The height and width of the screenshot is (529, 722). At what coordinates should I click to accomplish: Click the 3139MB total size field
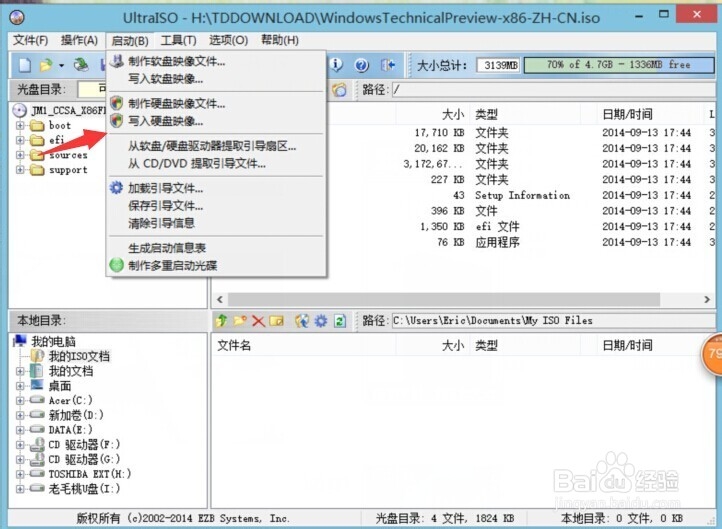pyautogui.click(x=498, y=65)
